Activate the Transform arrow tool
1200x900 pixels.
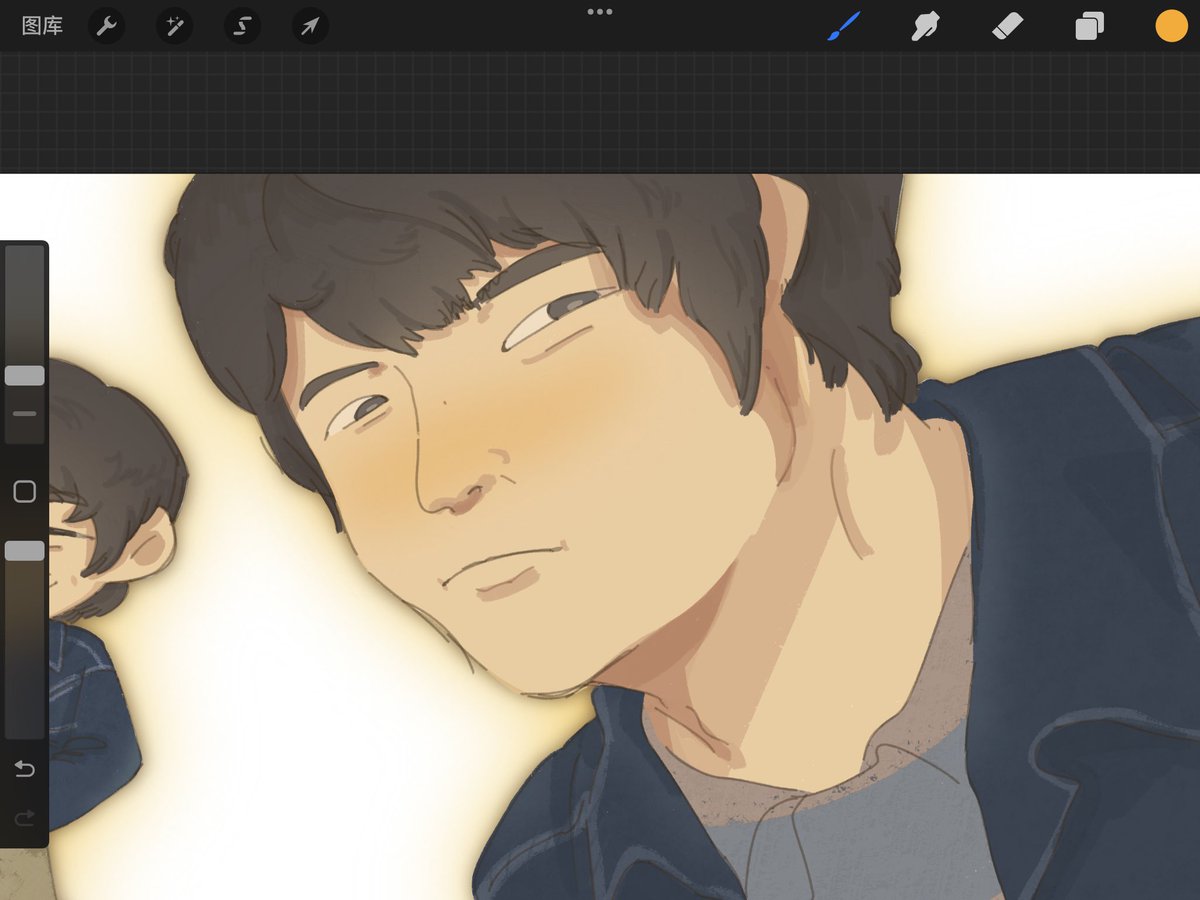pyautogui.click(x=310, y=26)
